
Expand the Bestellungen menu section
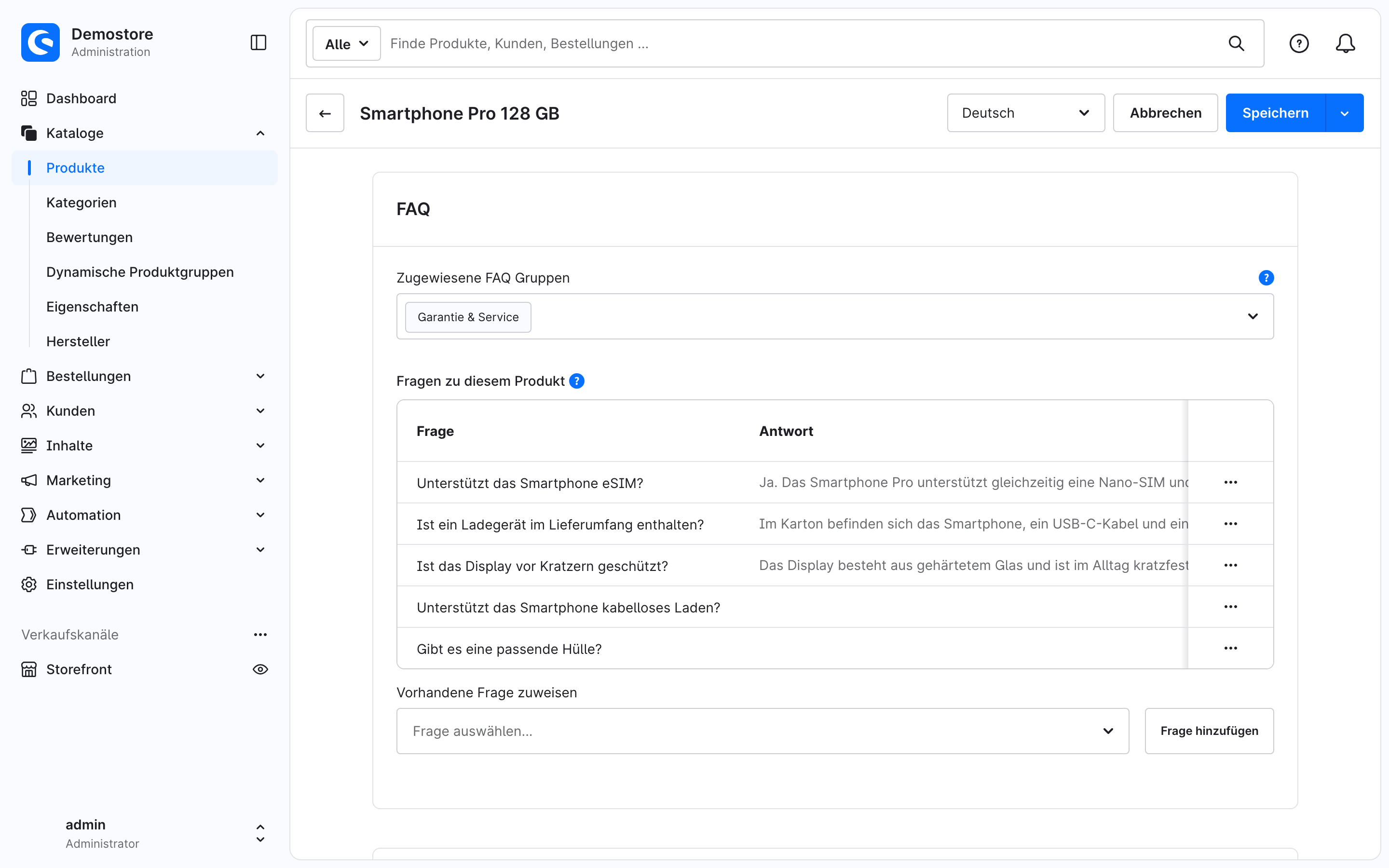[260, 376]
